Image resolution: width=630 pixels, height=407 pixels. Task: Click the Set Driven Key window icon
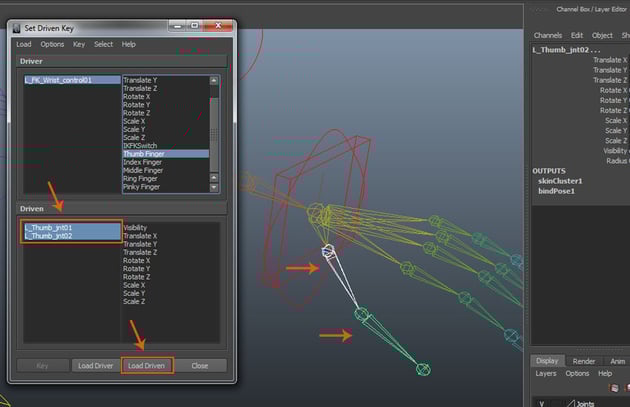click(16, 28)
